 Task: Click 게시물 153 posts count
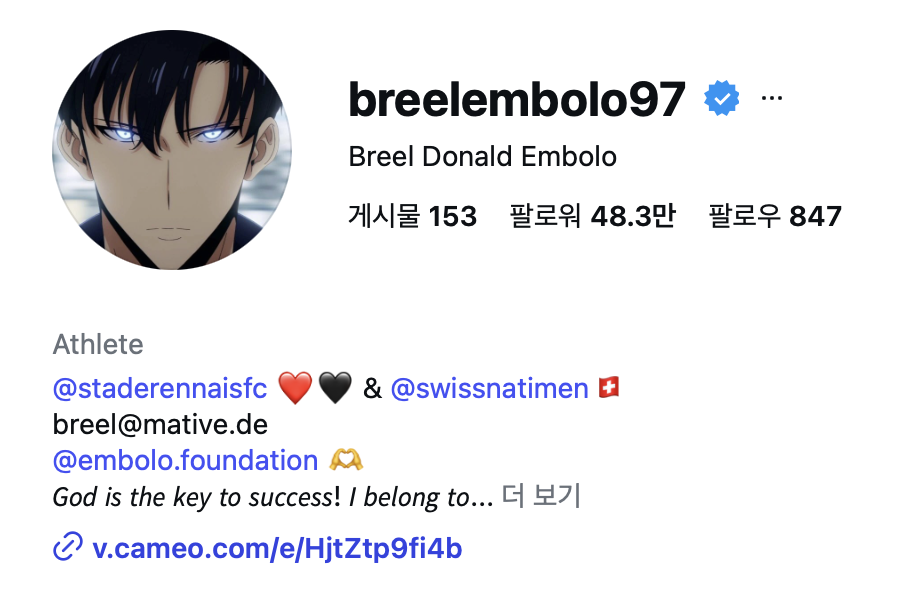click(412, 216)
